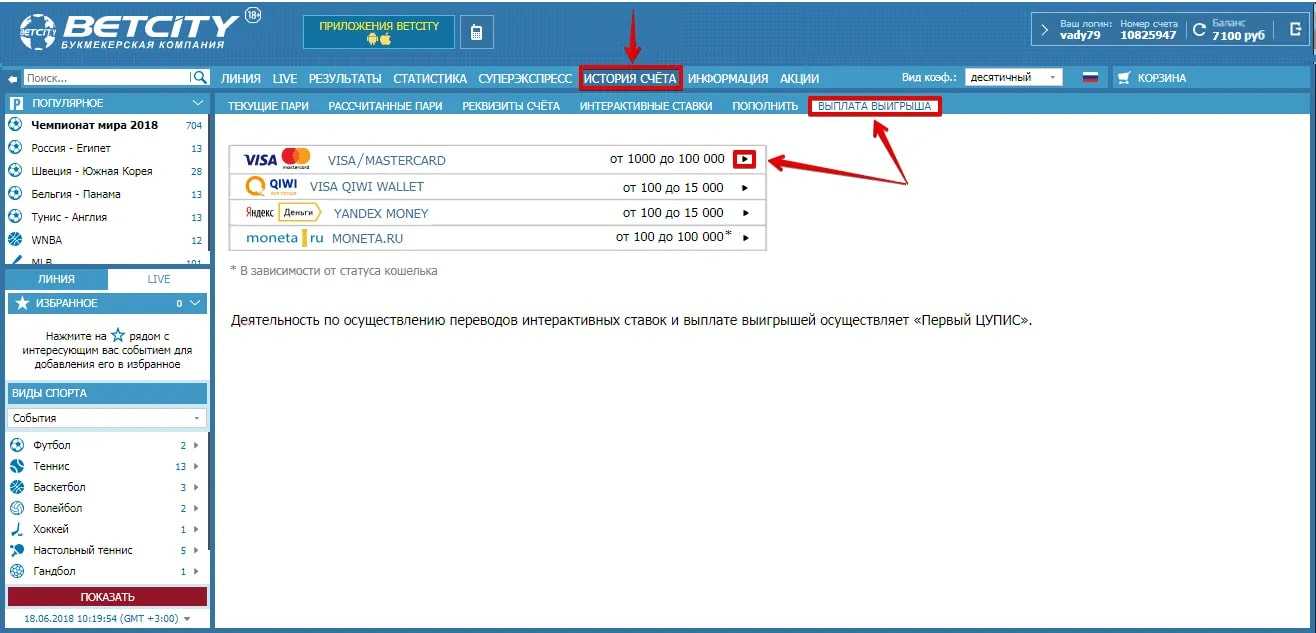Open the ИНФОРМАЦИЯ menu item
This screenshot has height=633, width=1316.
coord(727,78)
